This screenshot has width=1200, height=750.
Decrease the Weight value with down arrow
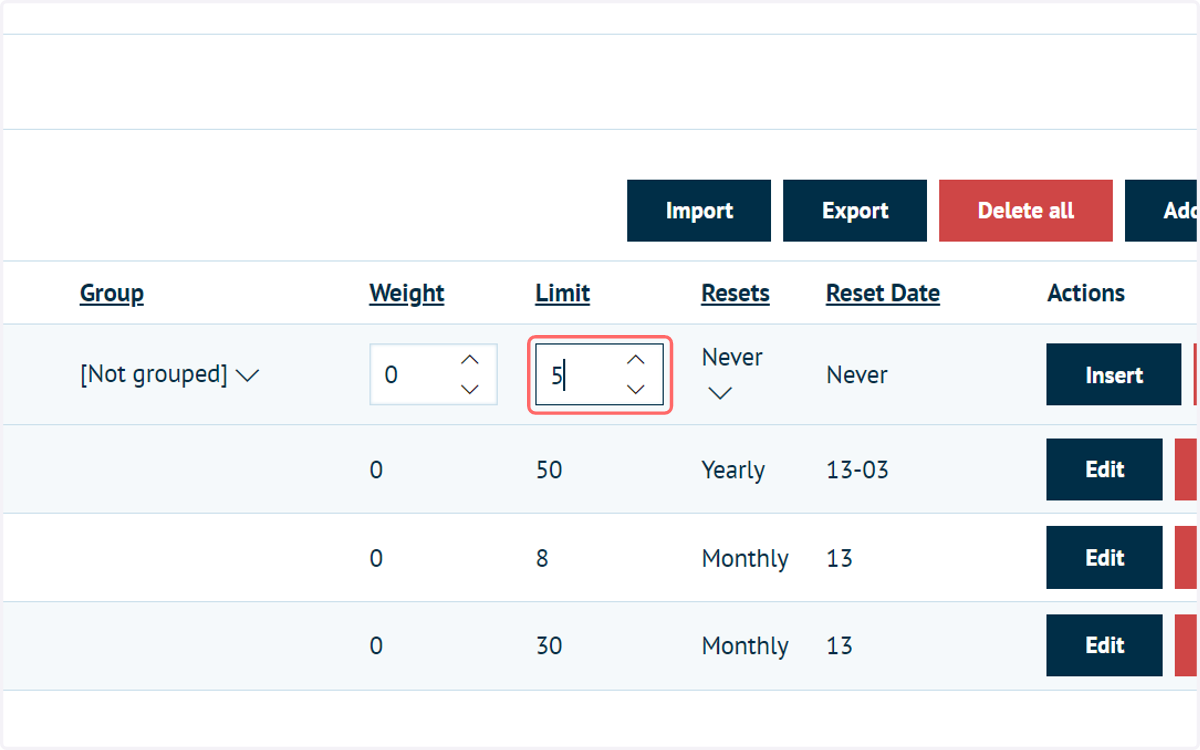pyautogui.click(x=470, y=389)
